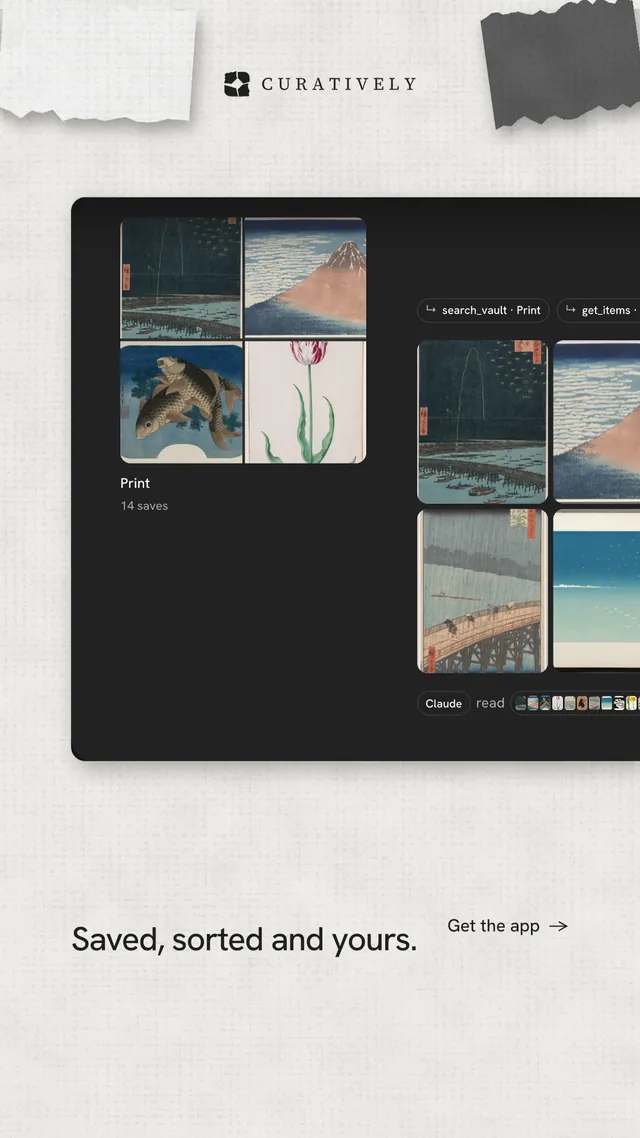Click the row of tiny read thumbnails

576,703
